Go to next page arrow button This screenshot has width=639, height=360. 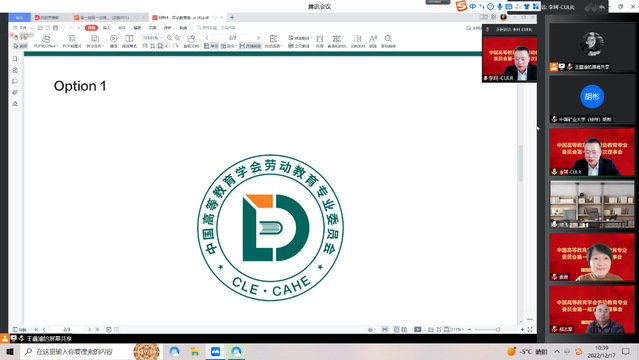pos(258,38)
